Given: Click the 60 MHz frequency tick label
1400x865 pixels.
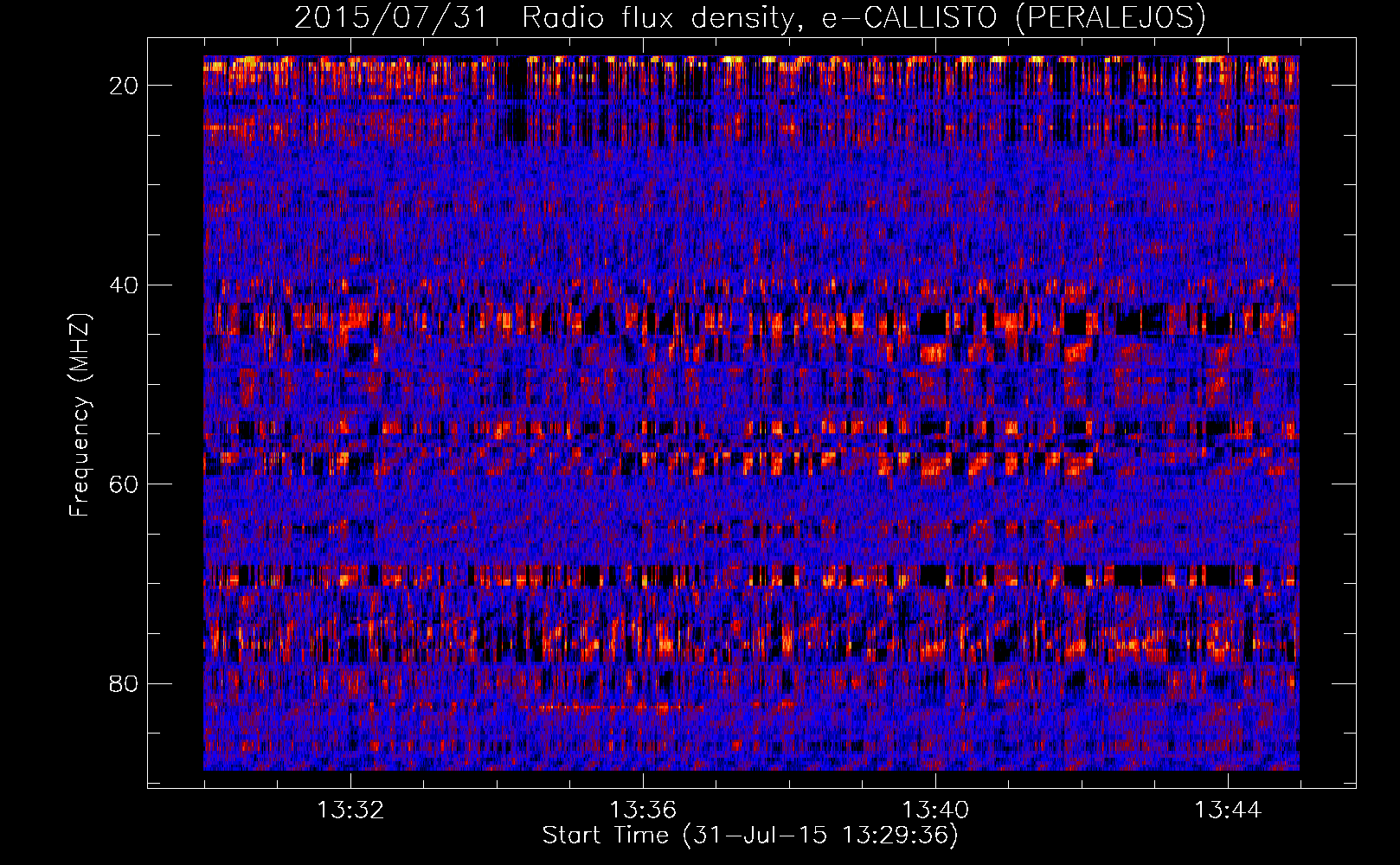Looking at the screenshot, I should click(x=125, y=484).
